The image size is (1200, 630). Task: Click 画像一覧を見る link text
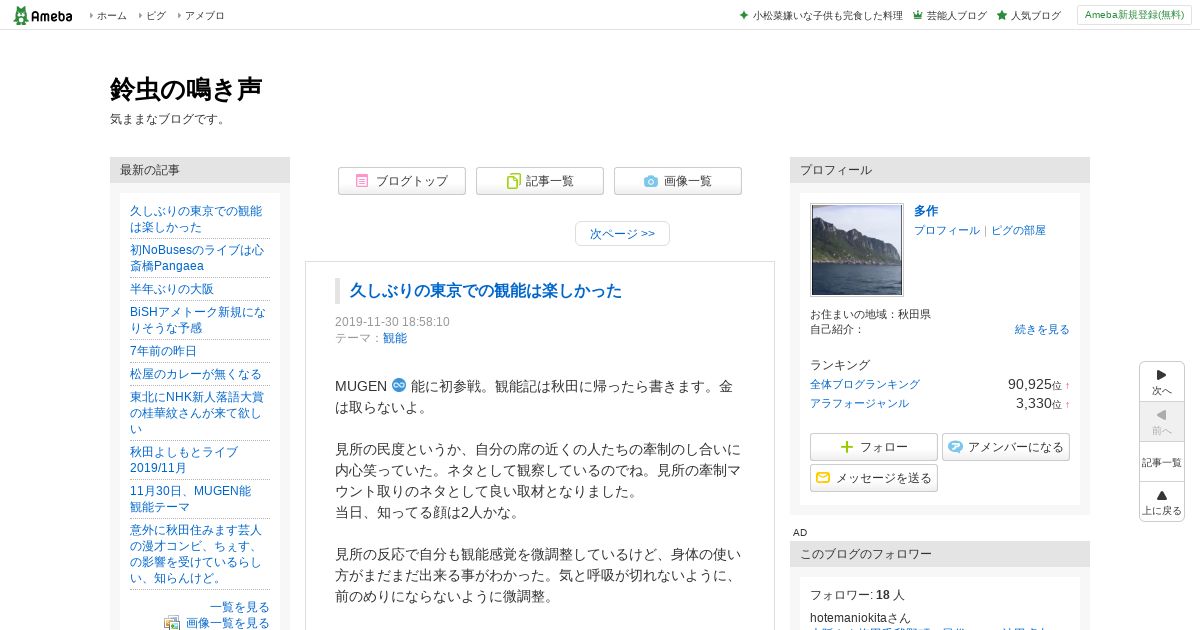228,623
